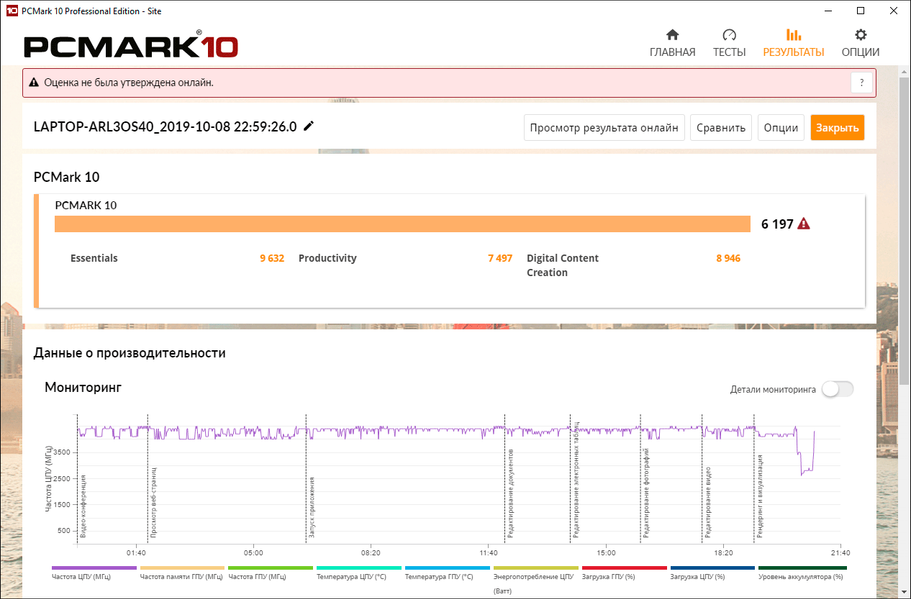The image size is (911, 599).
Task: Select the Productivity score 7 497
Action: pos(500,258)
